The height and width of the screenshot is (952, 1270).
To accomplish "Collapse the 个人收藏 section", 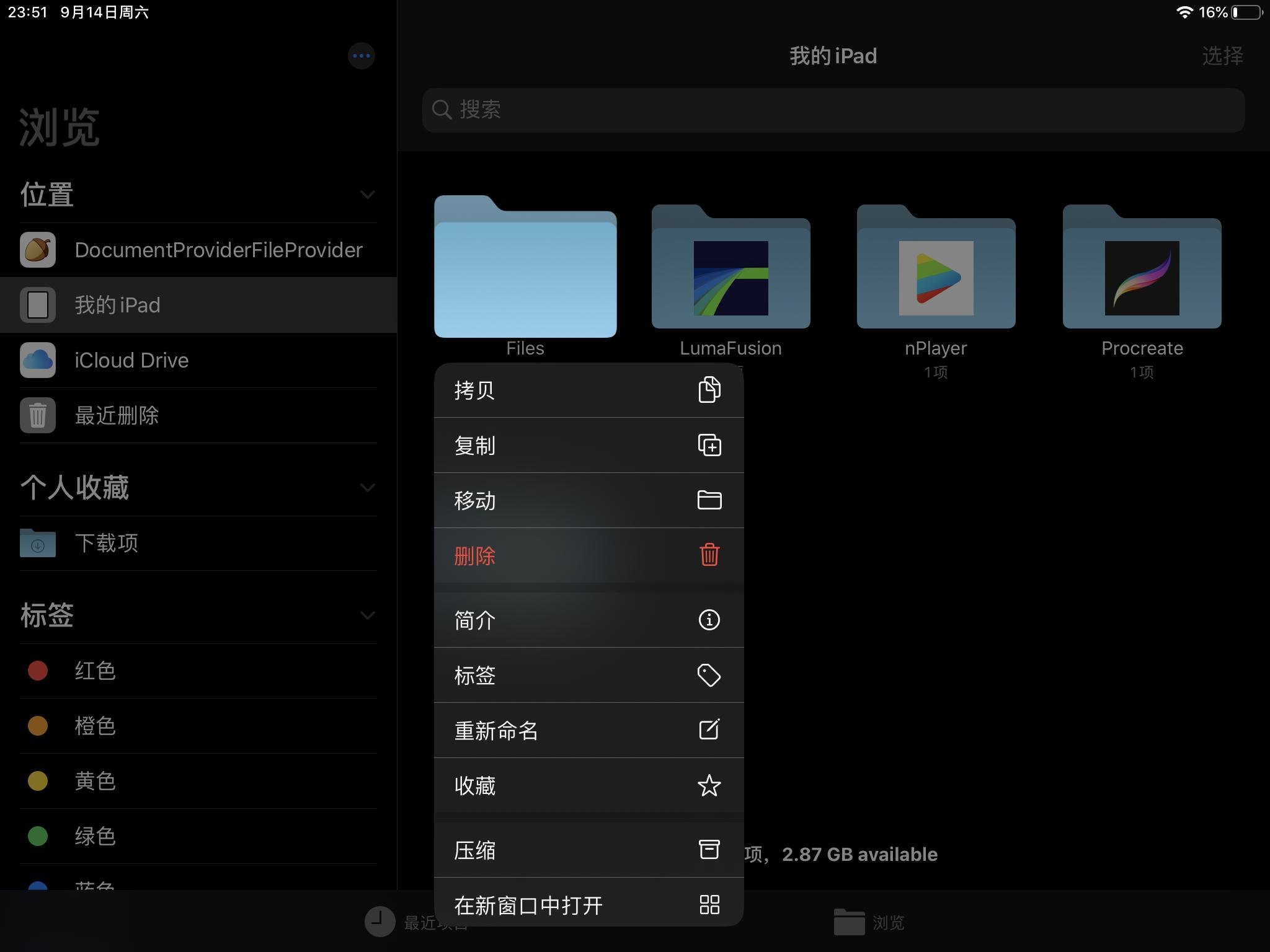I will coord(368,488).
